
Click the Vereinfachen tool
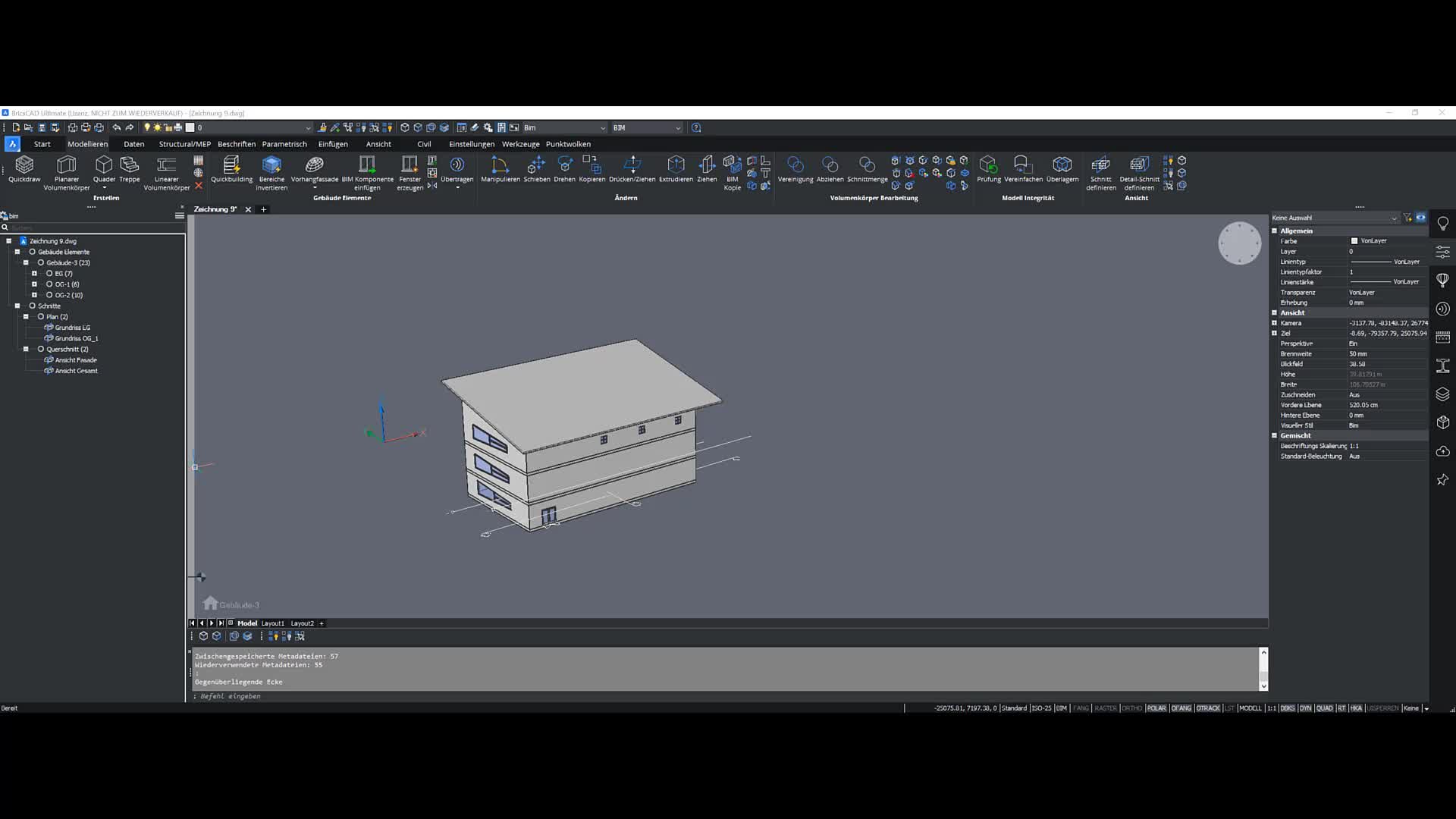click(1023, 170)
